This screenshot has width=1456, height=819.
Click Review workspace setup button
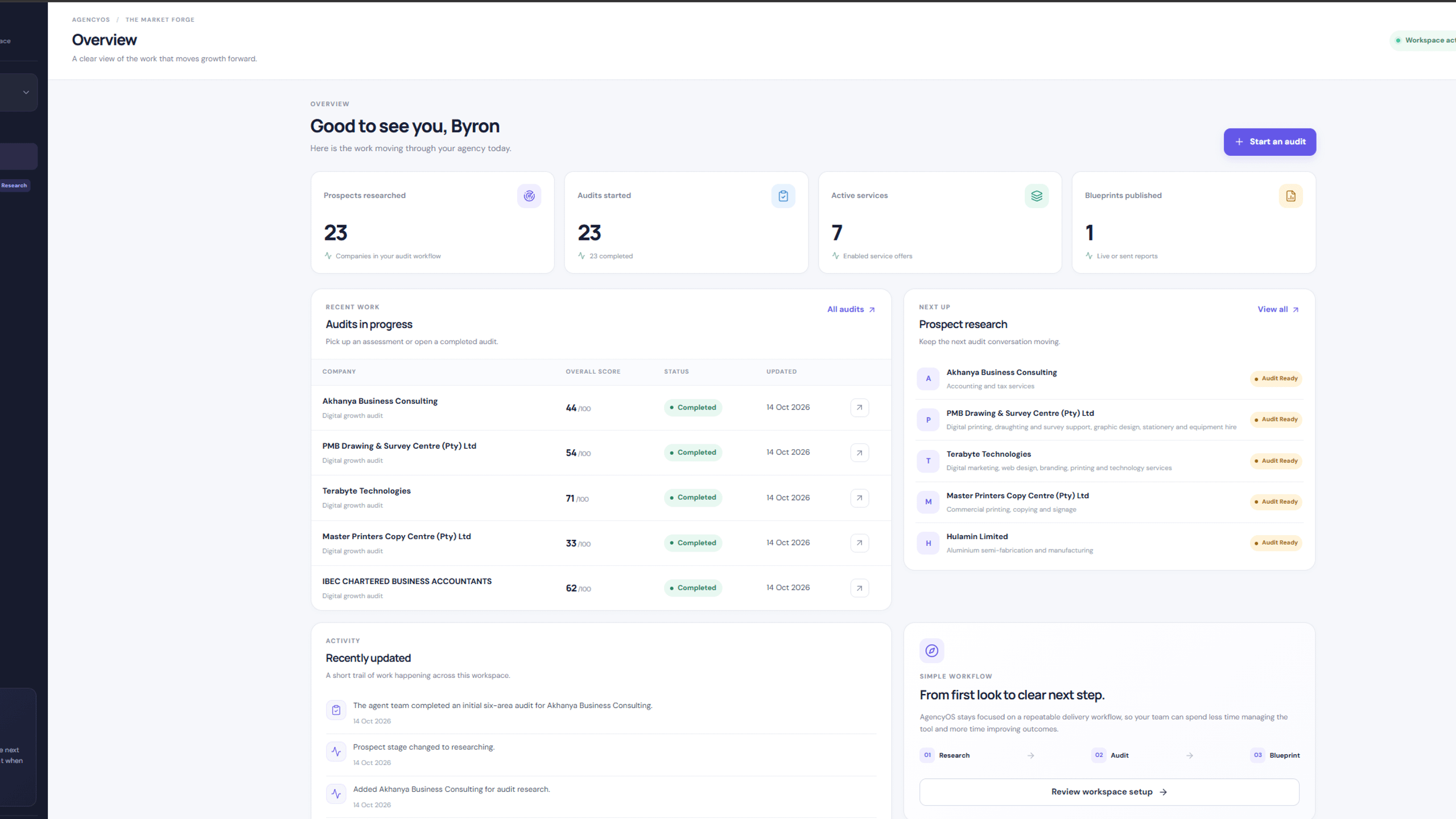[1108, 792]
